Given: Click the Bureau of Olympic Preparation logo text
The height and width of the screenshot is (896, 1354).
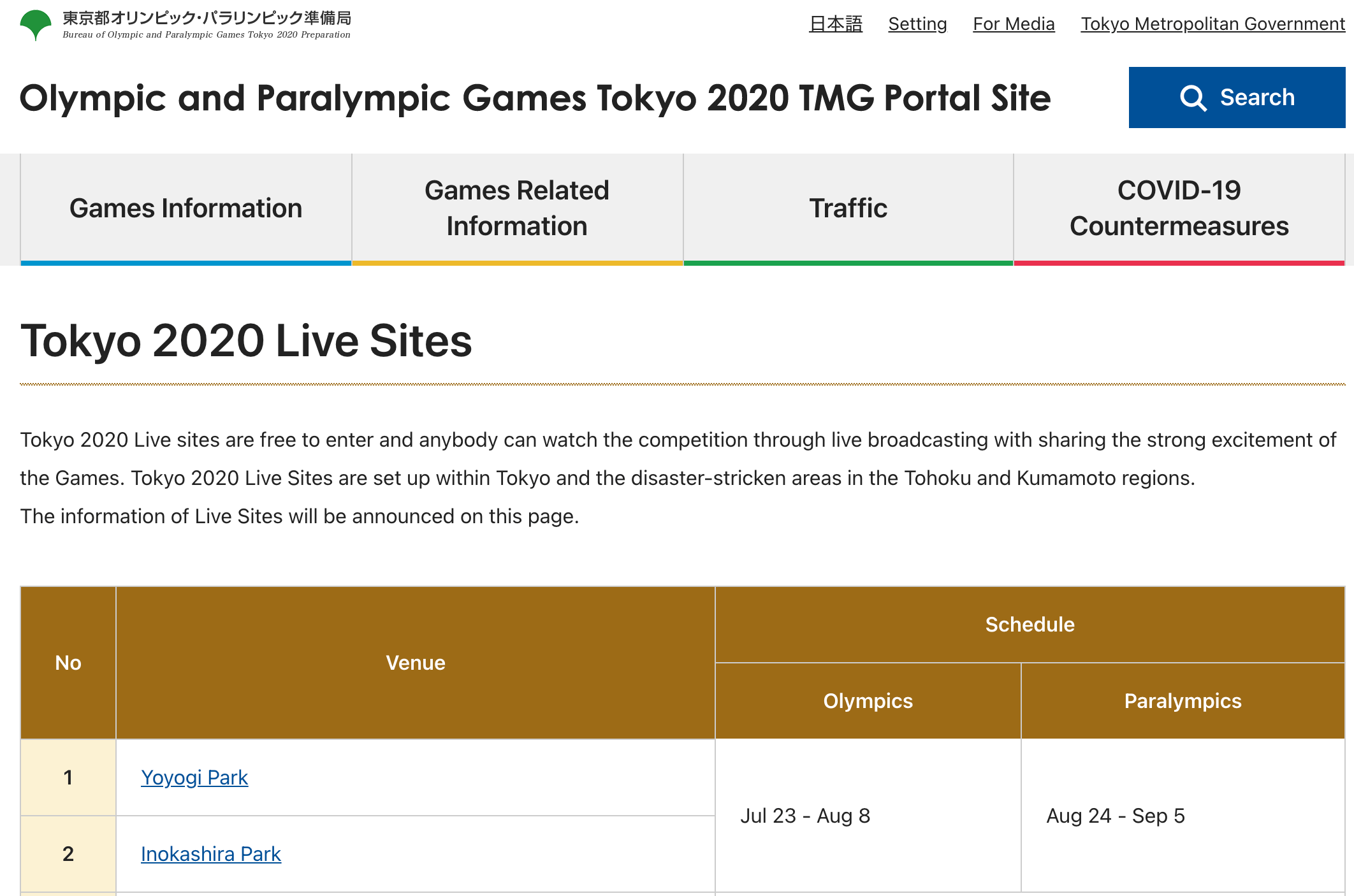Looking at the screenshot, I should 207,25.
